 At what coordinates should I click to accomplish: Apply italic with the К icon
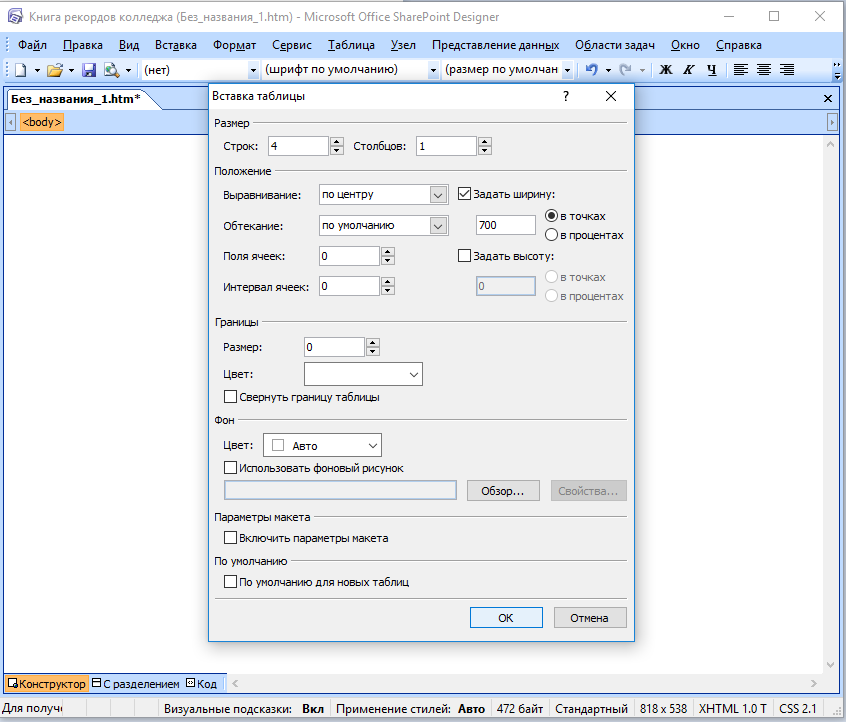click(689, 70)
